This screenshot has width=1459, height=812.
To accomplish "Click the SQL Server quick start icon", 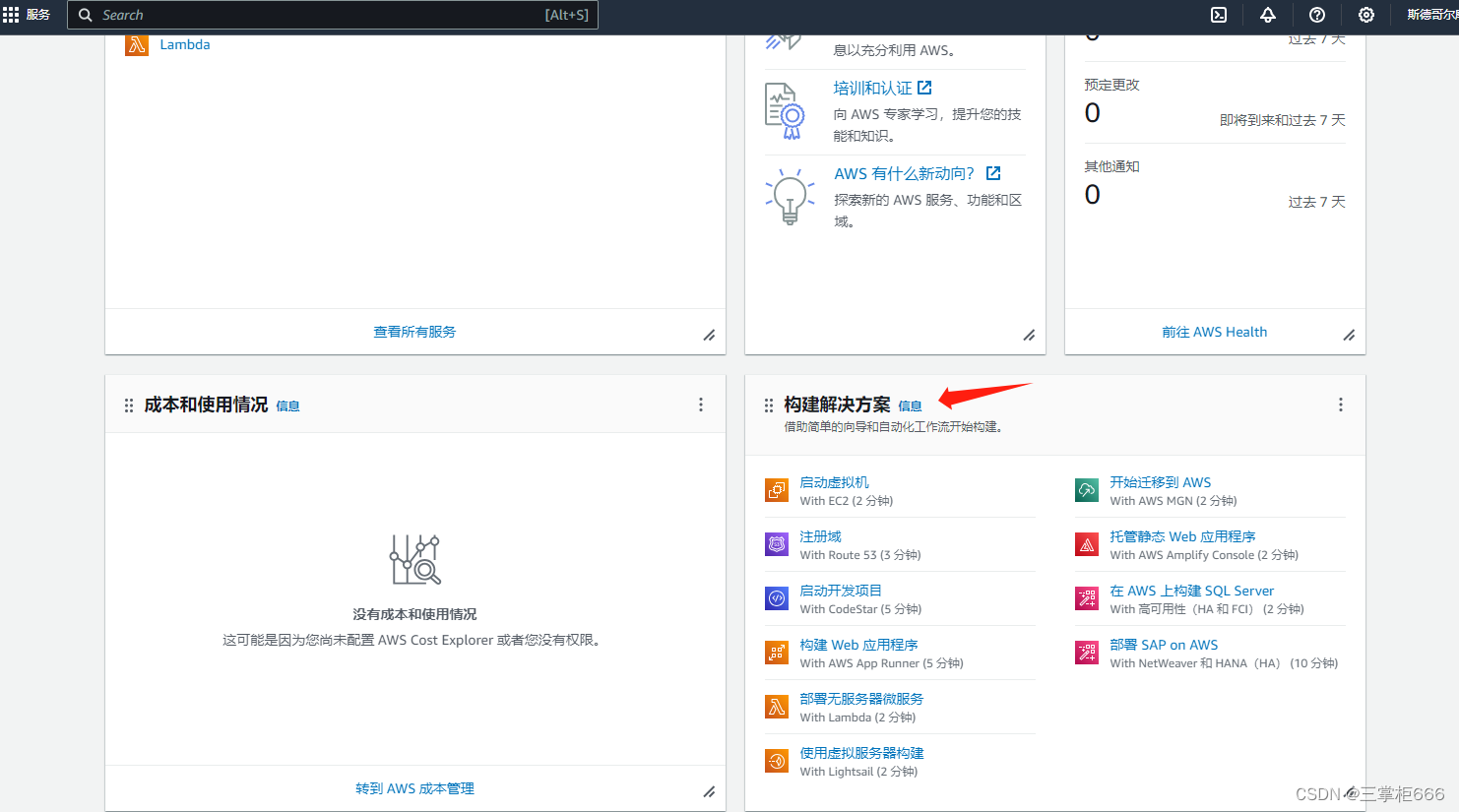I will tap(1087, 598).
